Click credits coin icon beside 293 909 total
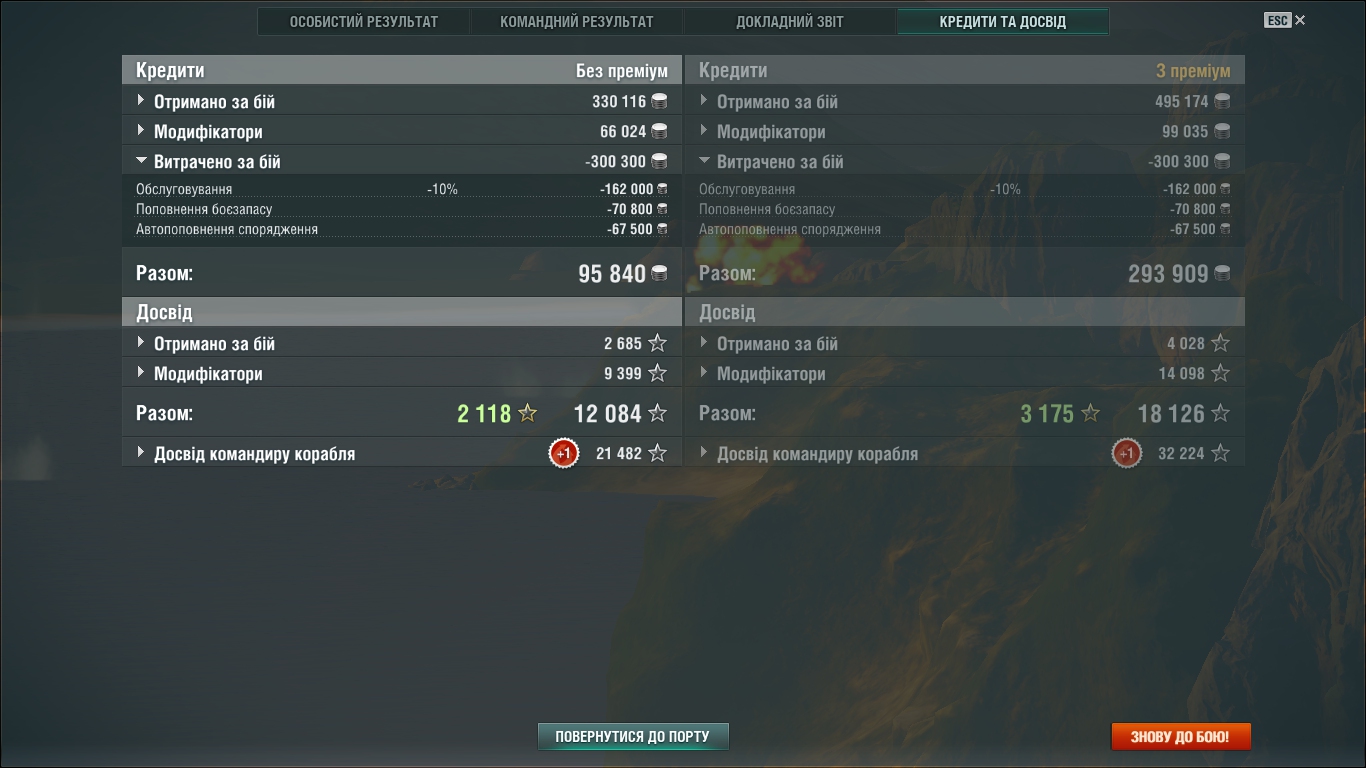Viewport: 1366px width, 768px height. [x=1222, y=274]
